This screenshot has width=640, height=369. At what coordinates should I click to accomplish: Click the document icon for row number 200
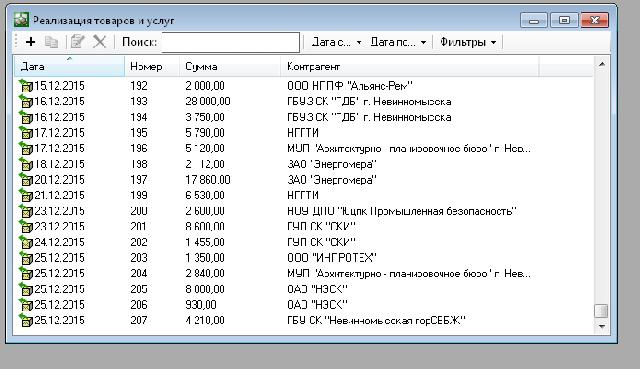(x=26, y=211)
